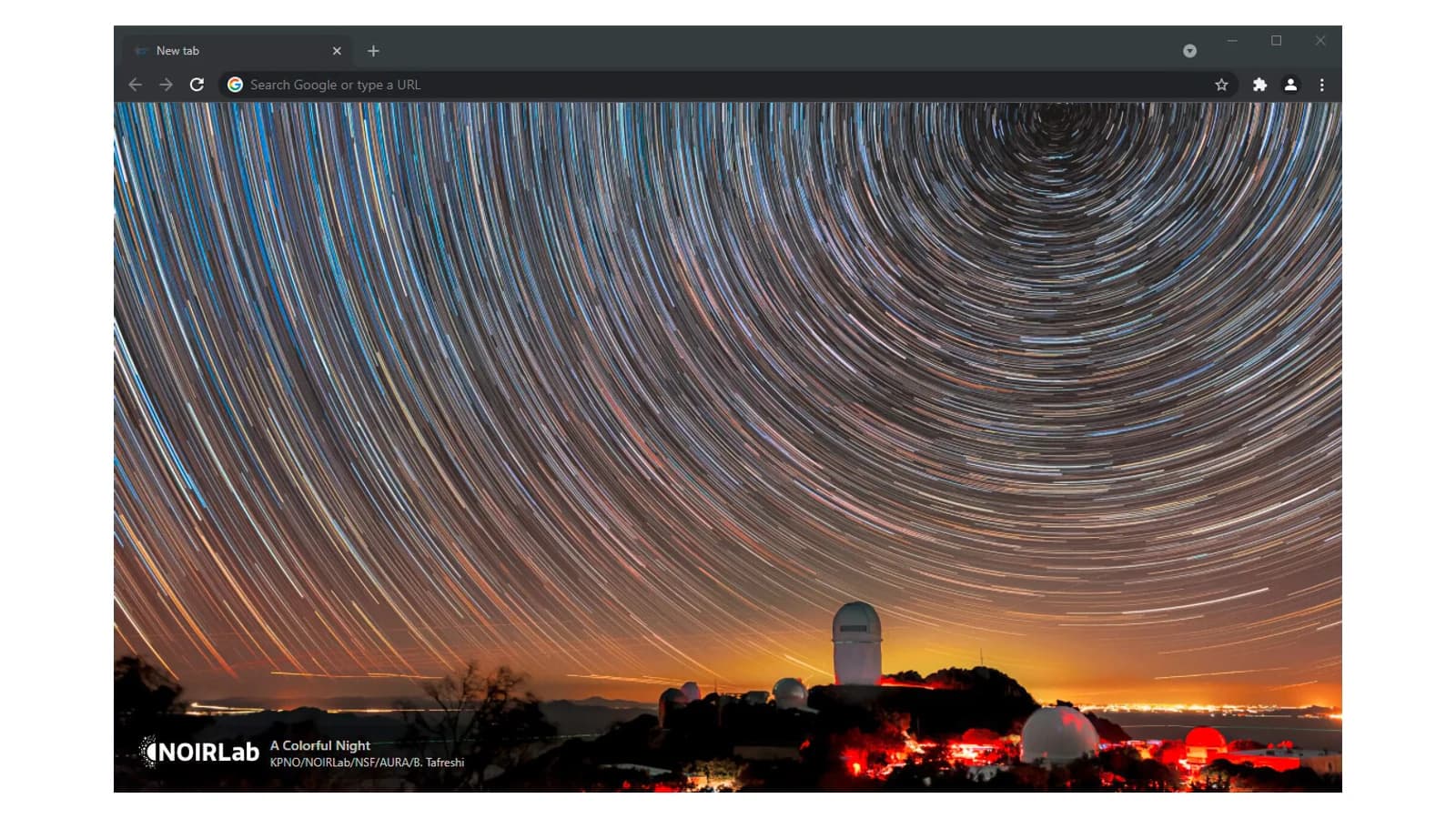Close the New tab tab

[337, 51]
